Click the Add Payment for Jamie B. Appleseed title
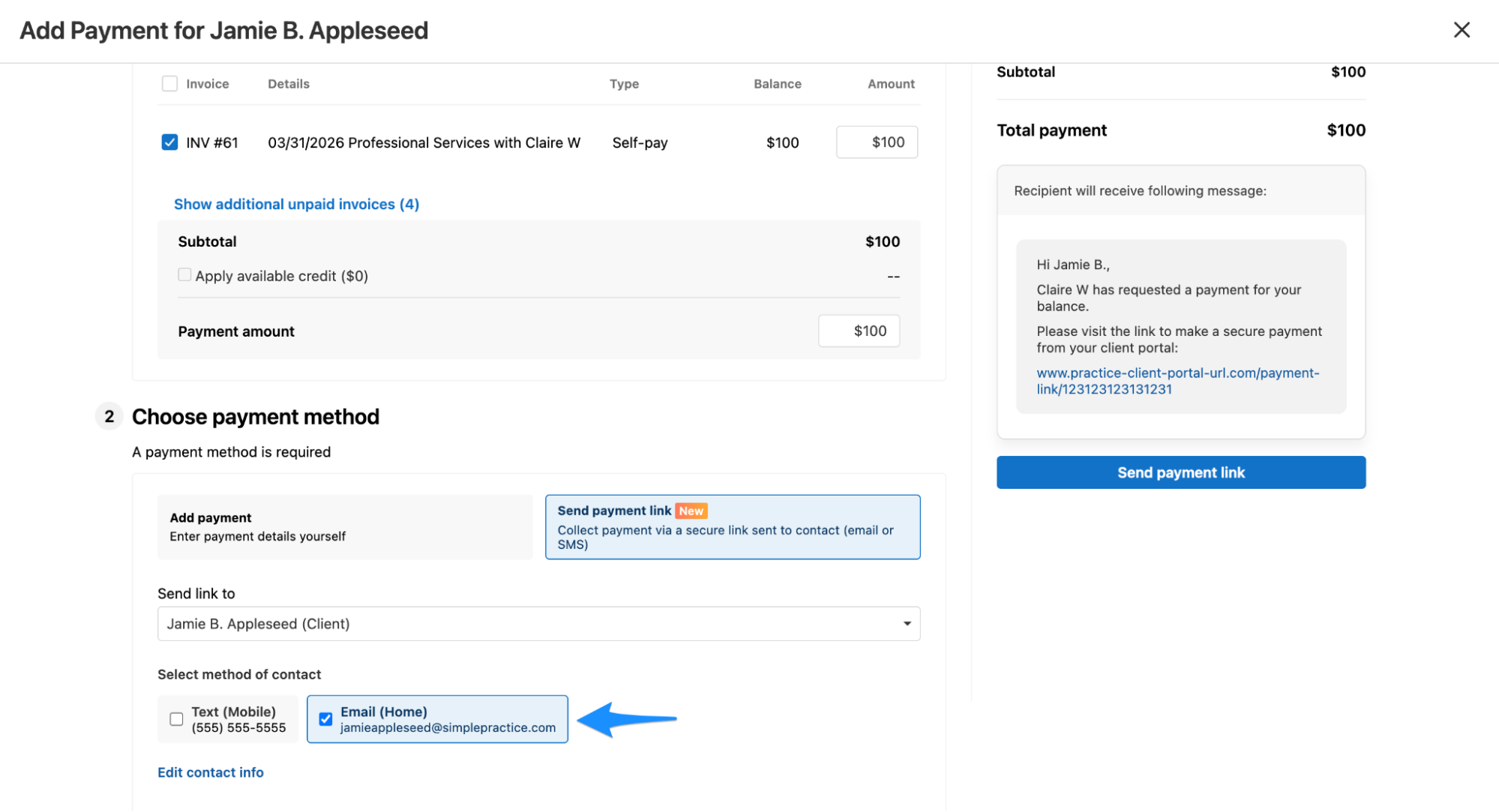Screen dimensions: 1499x812 (224, 31)
